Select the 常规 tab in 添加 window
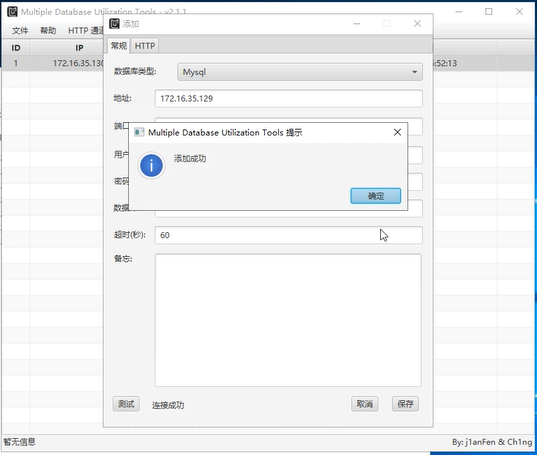The width and height of the screenshot is (537, 455). coord(119,46)
